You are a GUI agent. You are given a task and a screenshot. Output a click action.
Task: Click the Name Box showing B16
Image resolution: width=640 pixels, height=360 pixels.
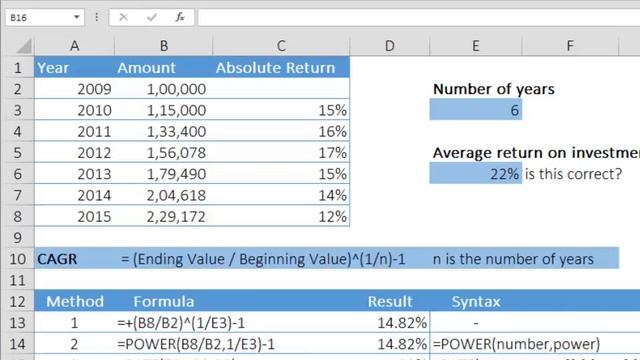(44, 18)
